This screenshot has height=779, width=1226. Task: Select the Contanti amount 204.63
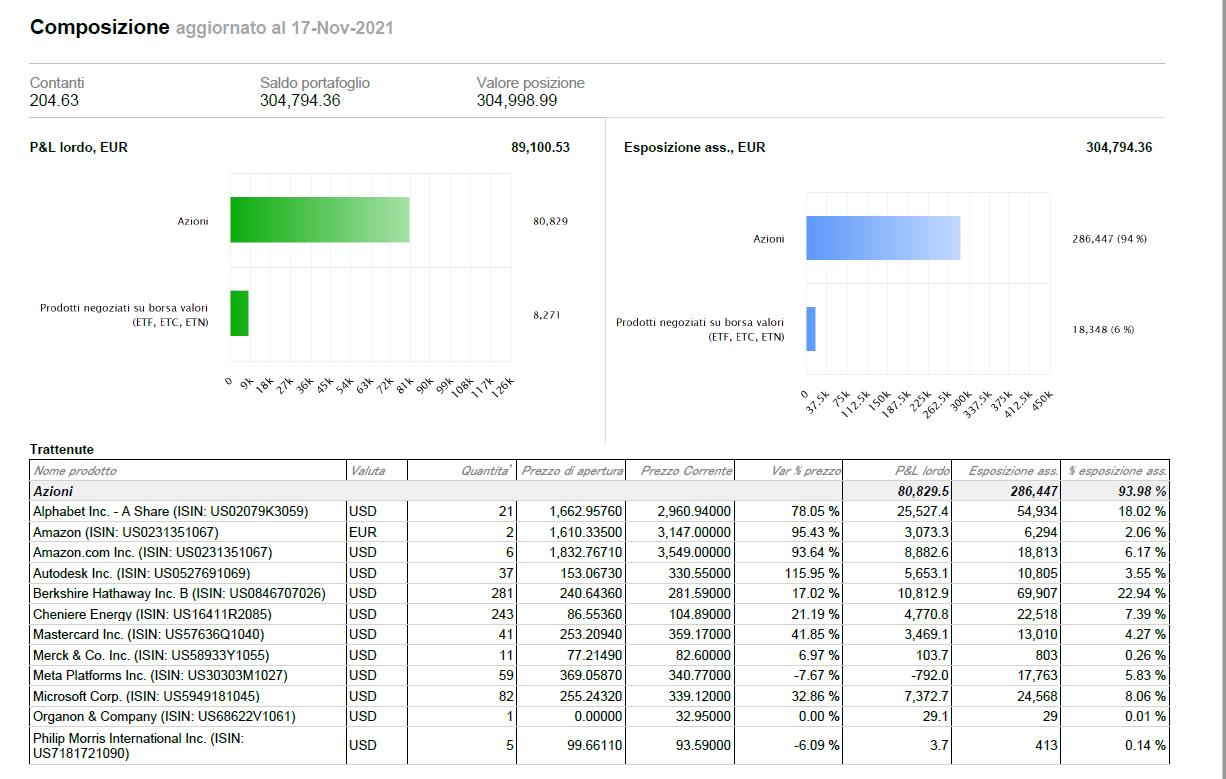coord(54,100)
